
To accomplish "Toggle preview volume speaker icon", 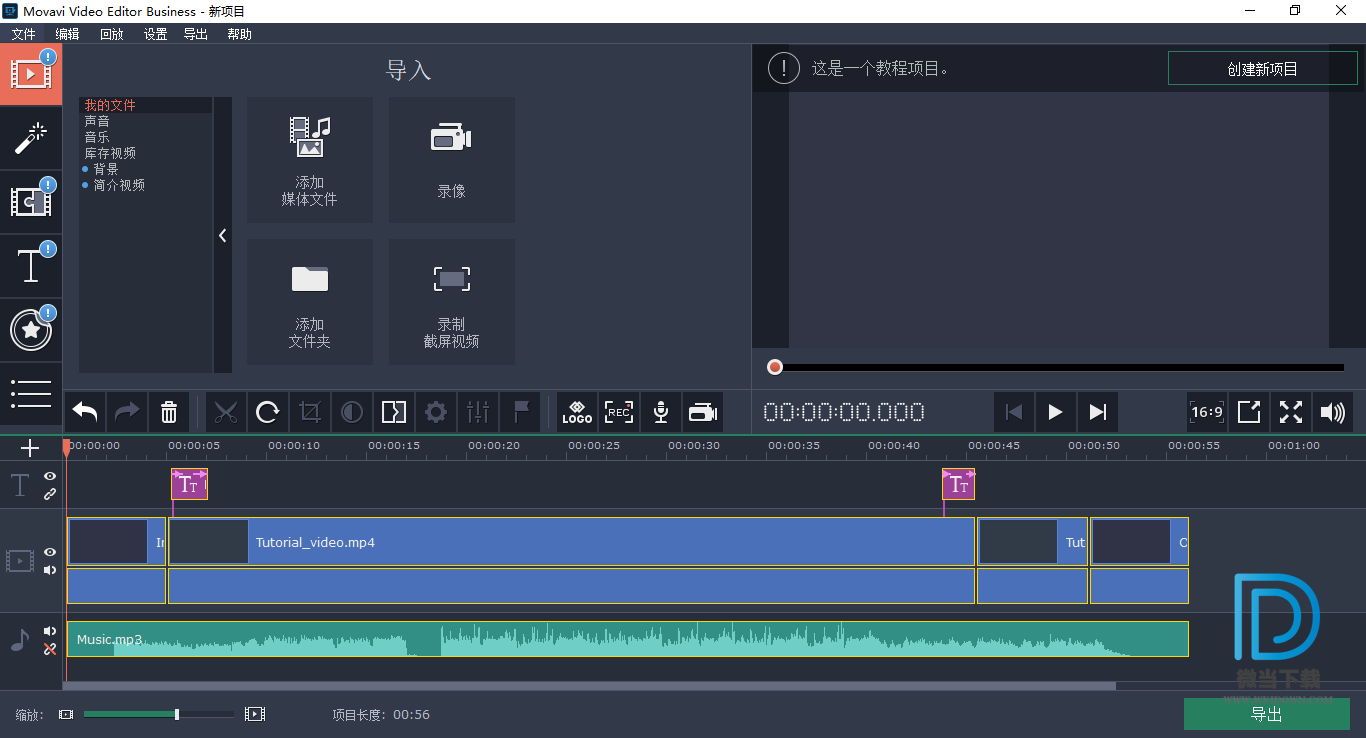I will pos(1333,412).
